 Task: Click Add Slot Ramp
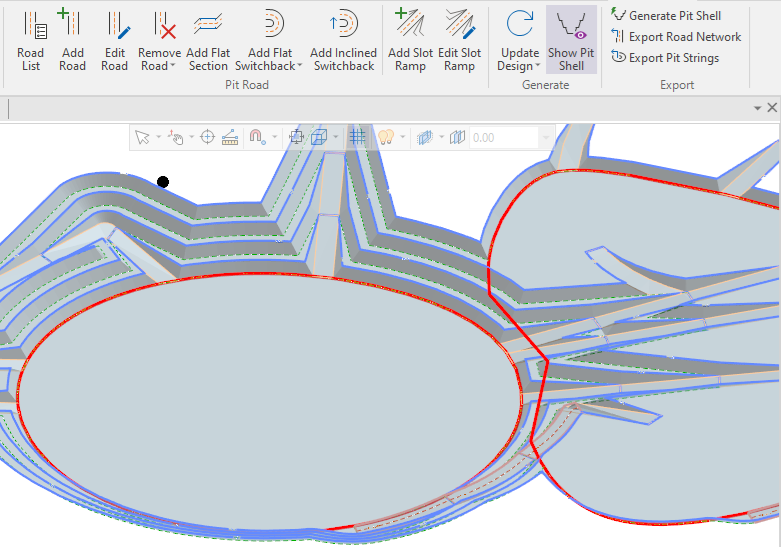tap(410, 41)
